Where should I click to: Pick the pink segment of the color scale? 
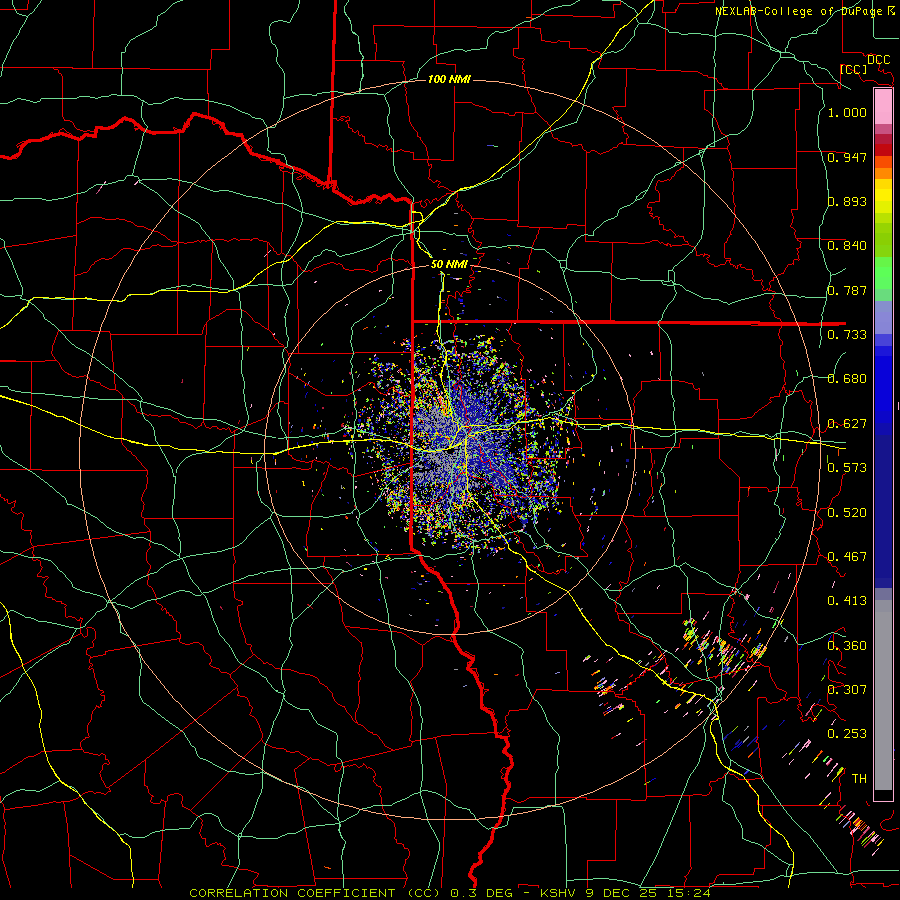coord(883,107)
